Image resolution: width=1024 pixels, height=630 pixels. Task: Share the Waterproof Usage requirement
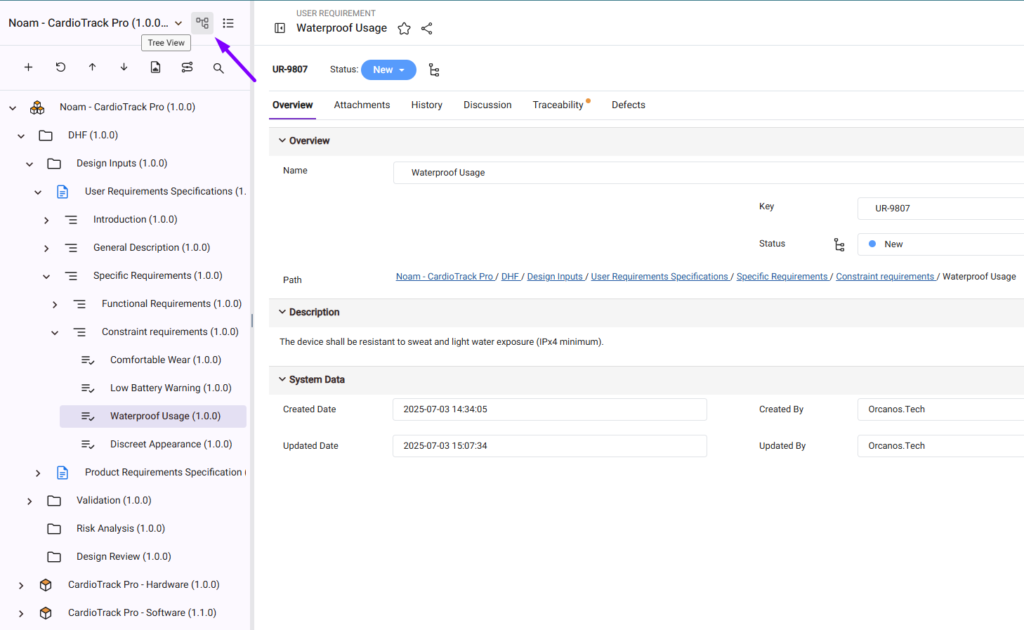(427, 29)
